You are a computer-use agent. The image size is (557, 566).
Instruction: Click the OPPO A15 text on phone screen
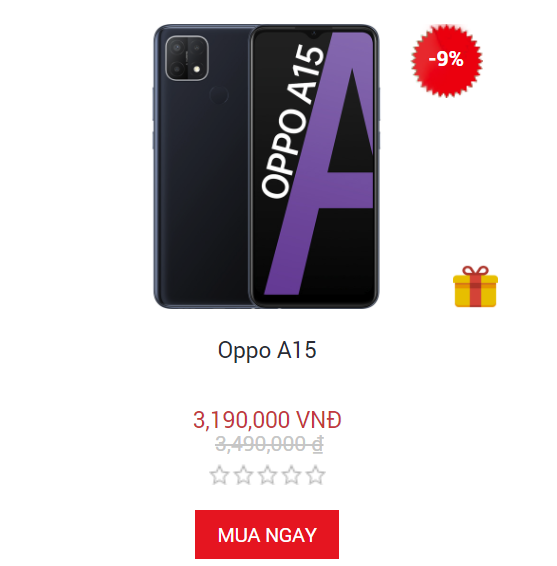(x=292, y=121)
